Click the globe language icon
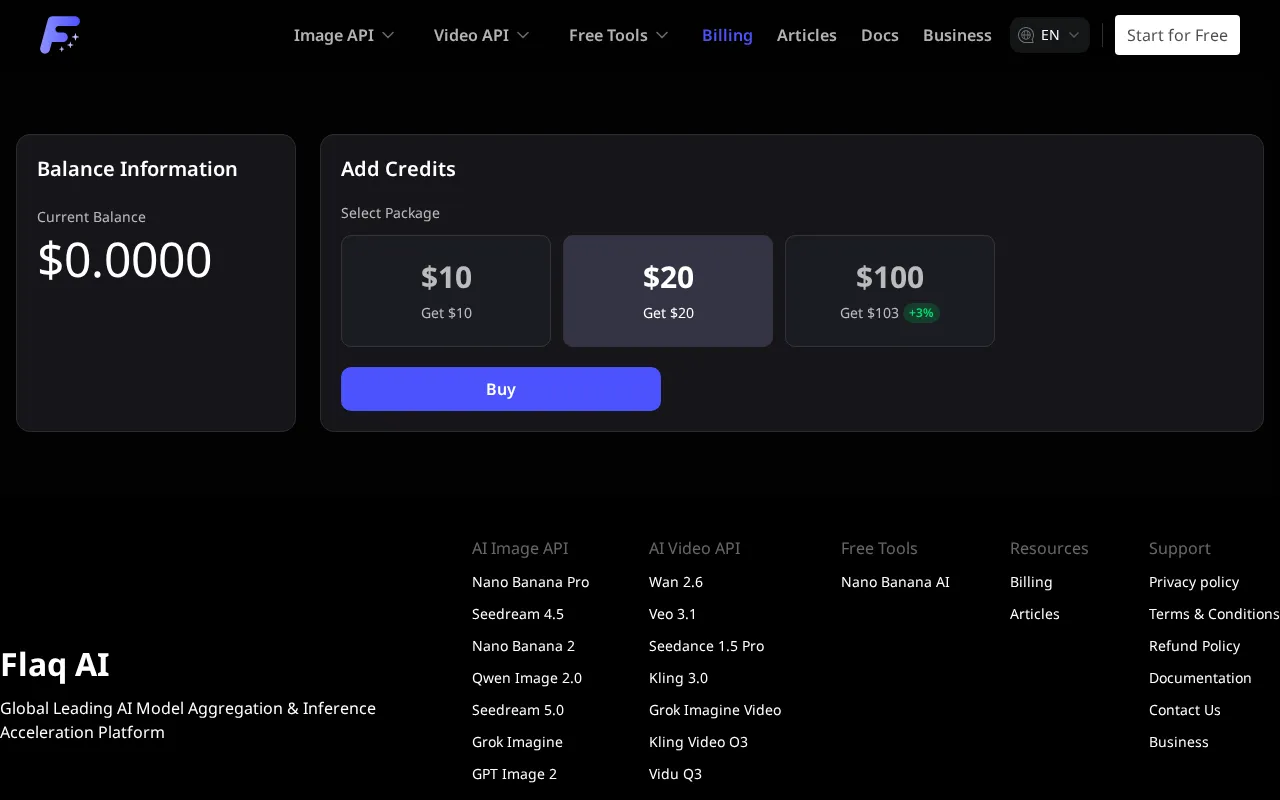The image size is (1280, 800). [1026, 35]
